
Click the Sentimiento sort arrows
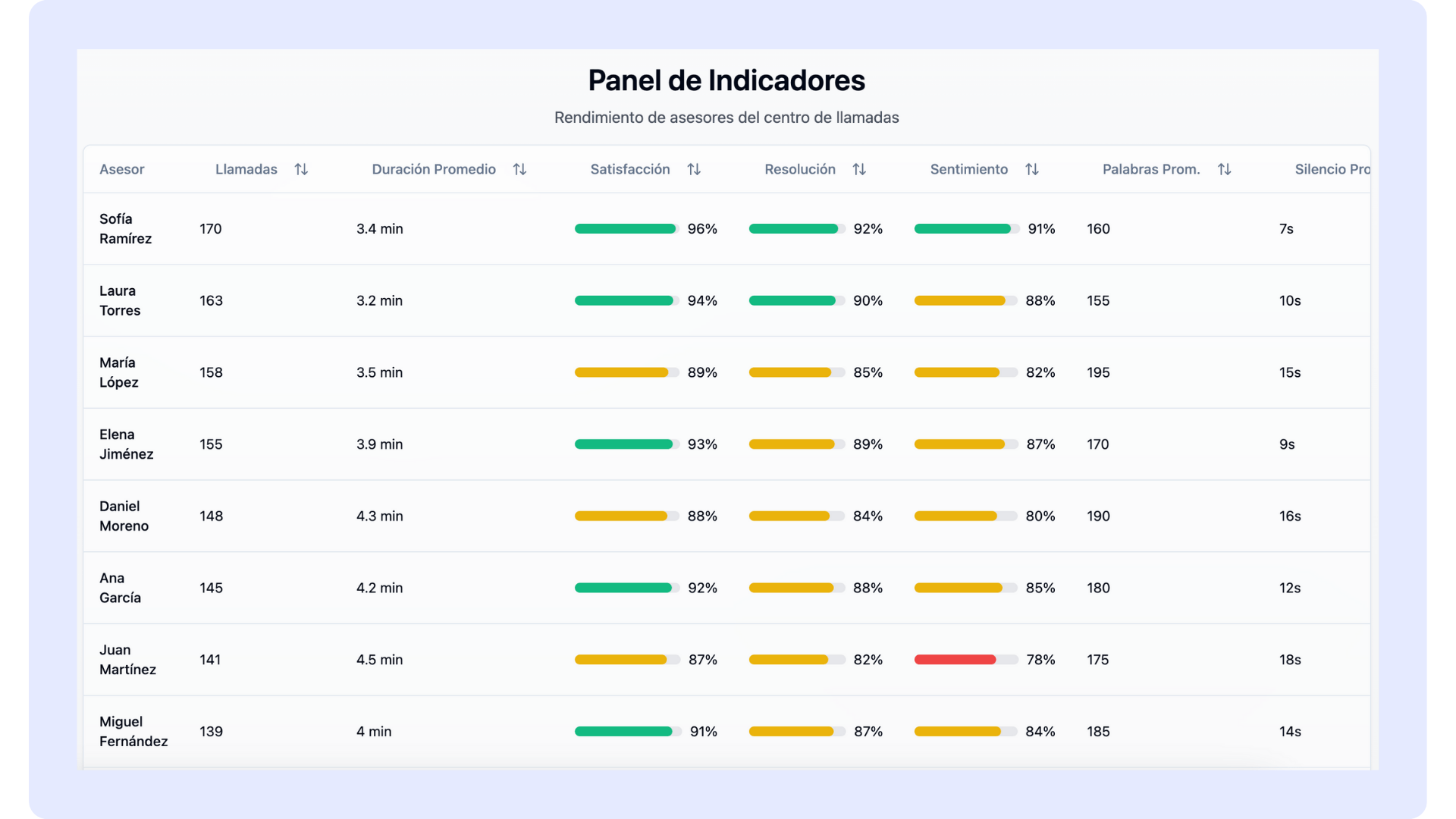1032,169
